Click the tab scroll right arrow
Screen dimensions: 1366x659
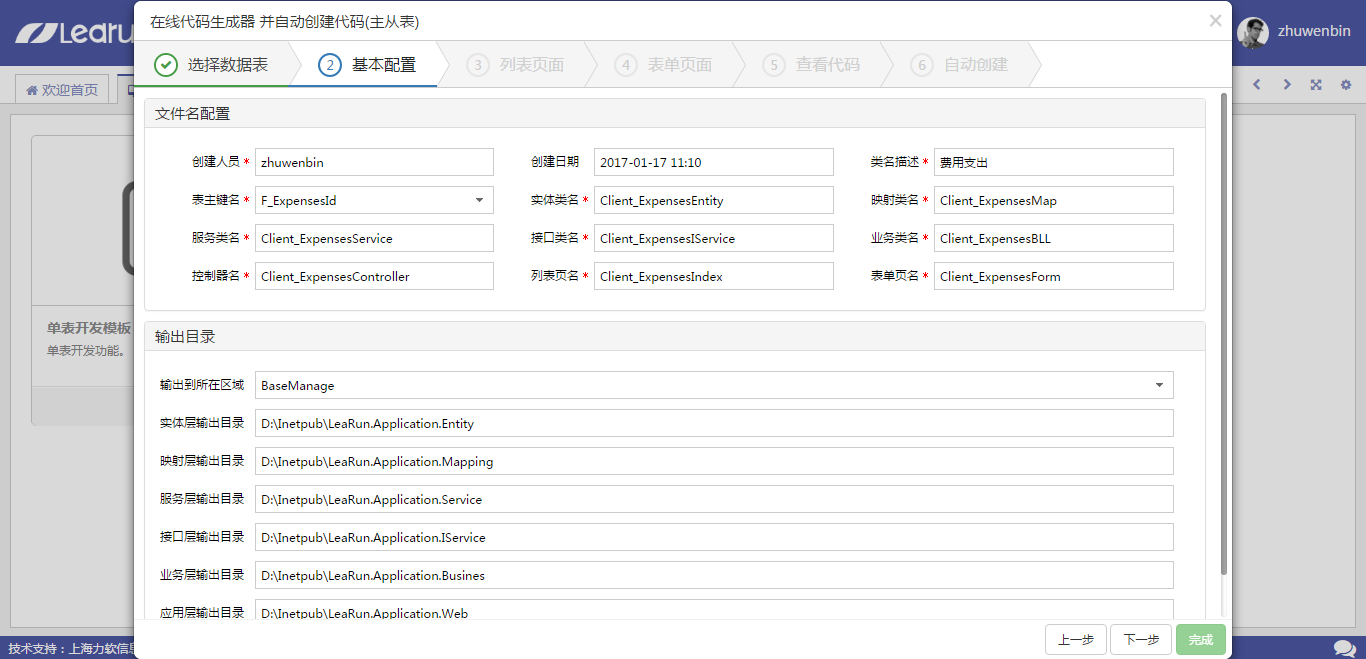point(1287,85)
